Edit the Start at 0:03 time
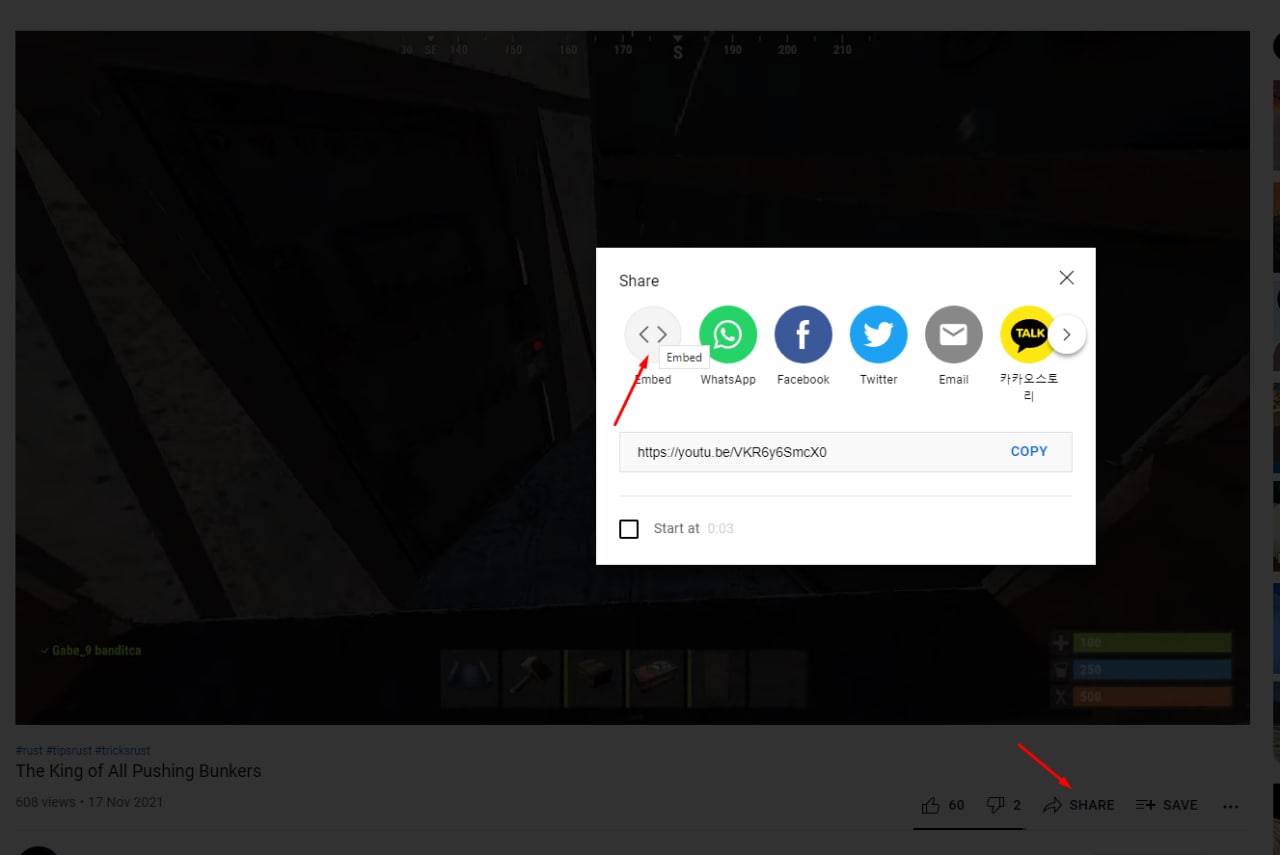The image size is (1280, 855). tap(720, 529)
